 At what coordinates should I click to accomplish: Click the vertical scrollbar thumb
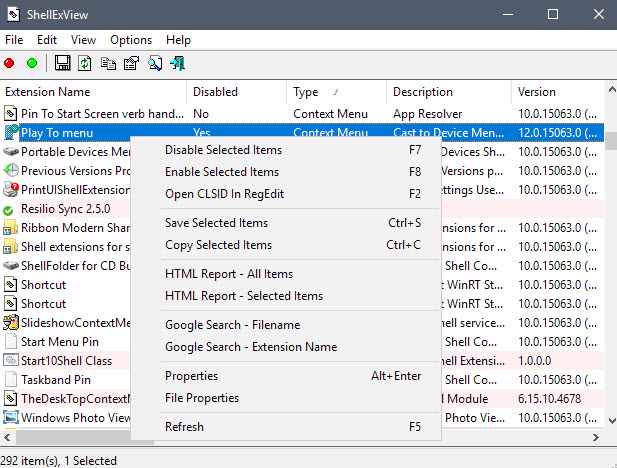[x=611, y=141]
